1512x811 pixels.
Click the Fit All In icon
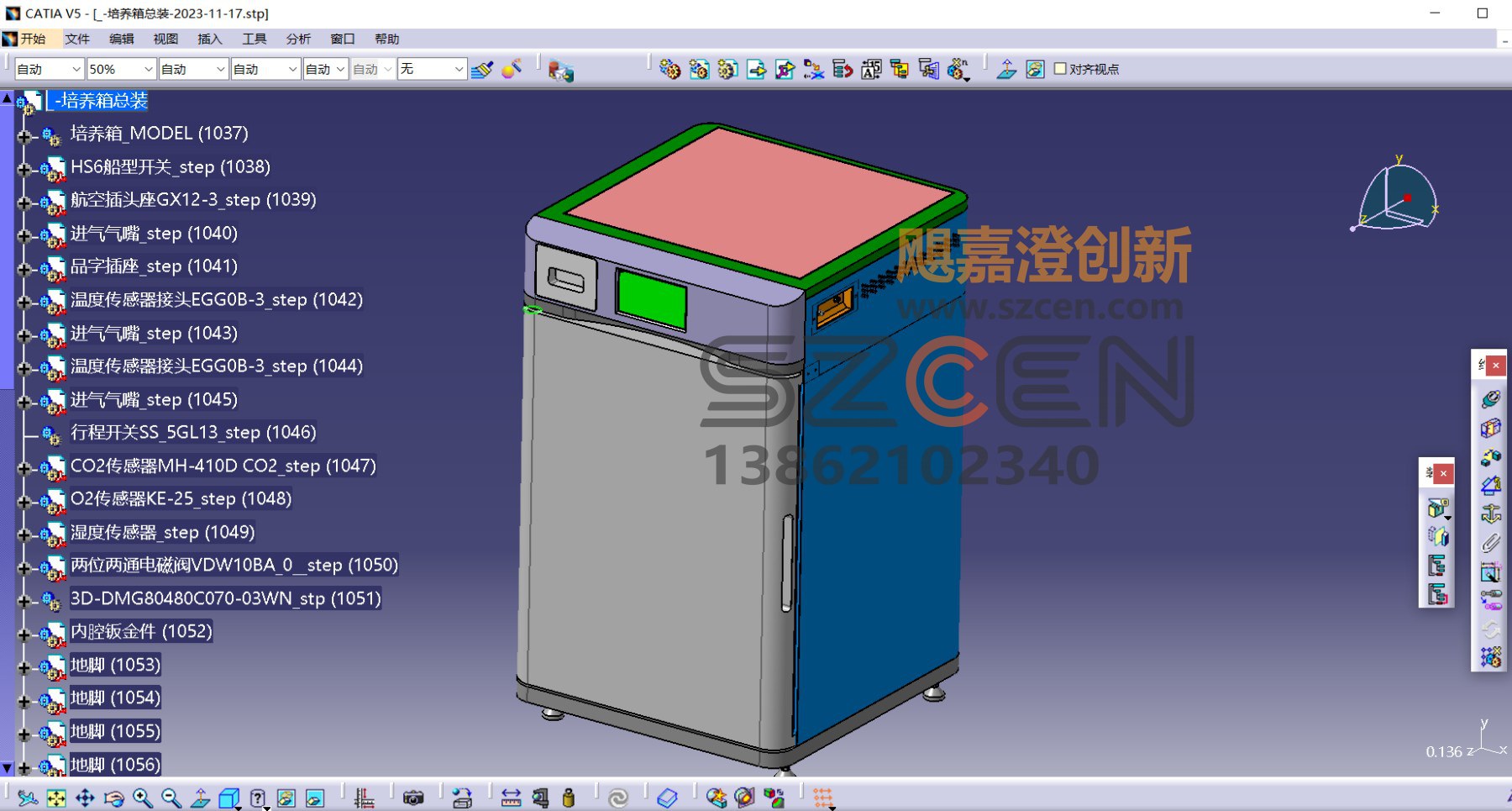56,798
